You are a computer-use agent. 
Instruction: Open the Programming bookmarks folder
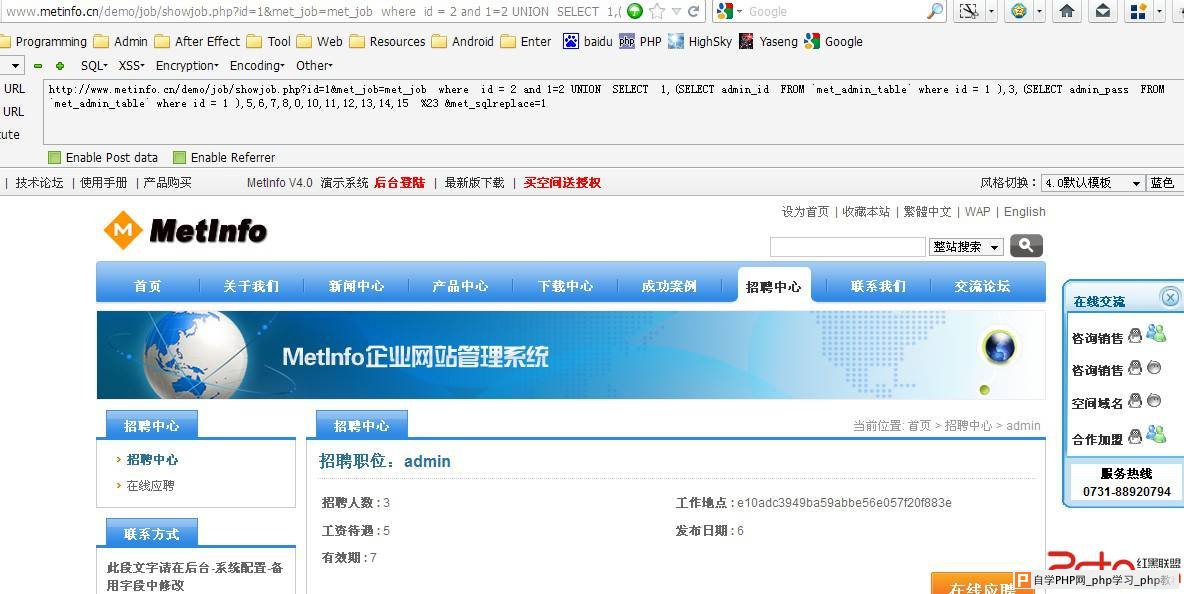click(x=44, y=42)
